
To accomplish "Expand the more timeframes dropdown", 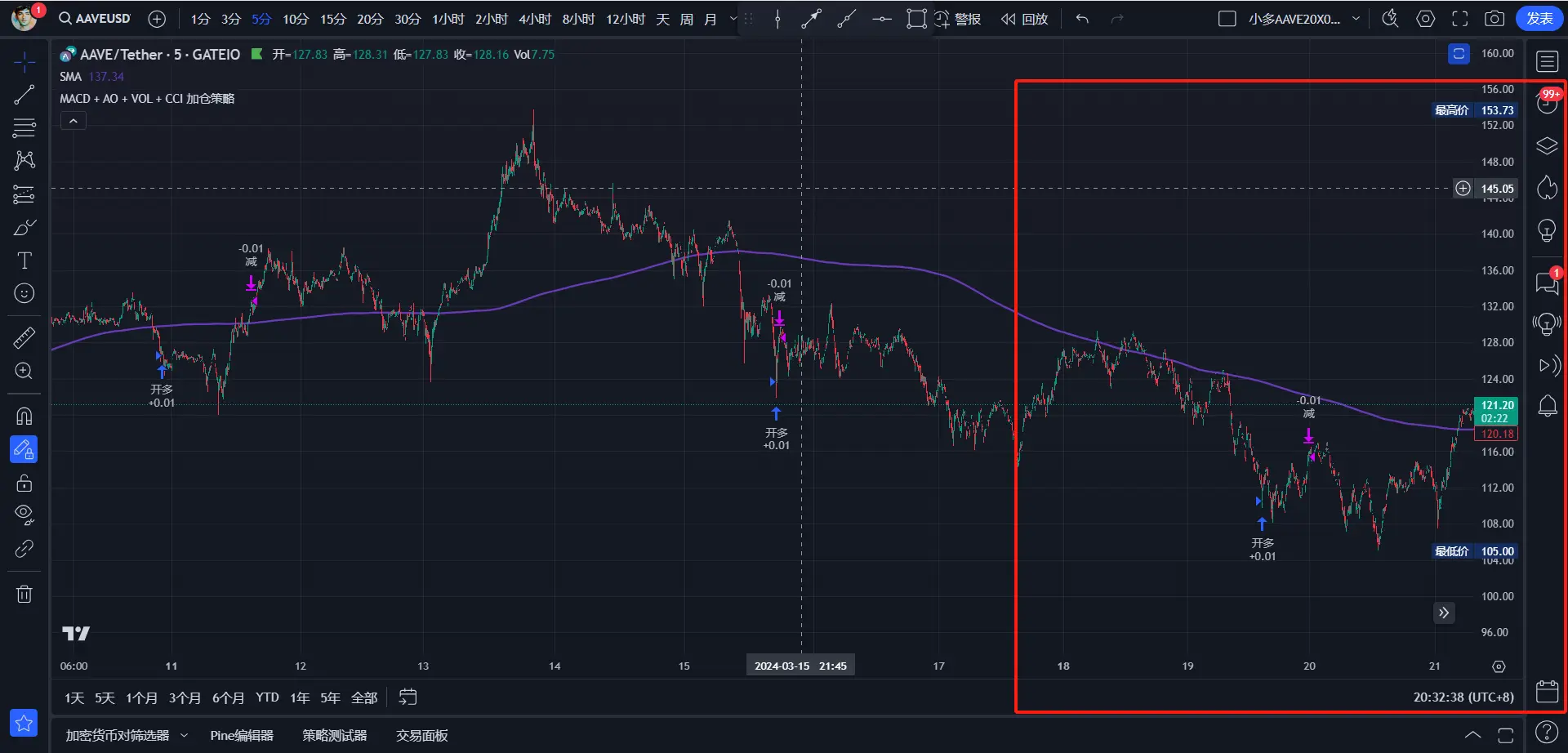I will pos(733,19).
